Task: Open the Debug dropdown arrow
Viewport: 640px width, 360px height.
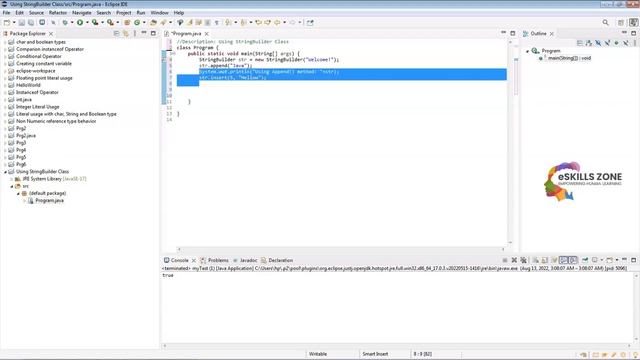Action: (x=72, y=23)
